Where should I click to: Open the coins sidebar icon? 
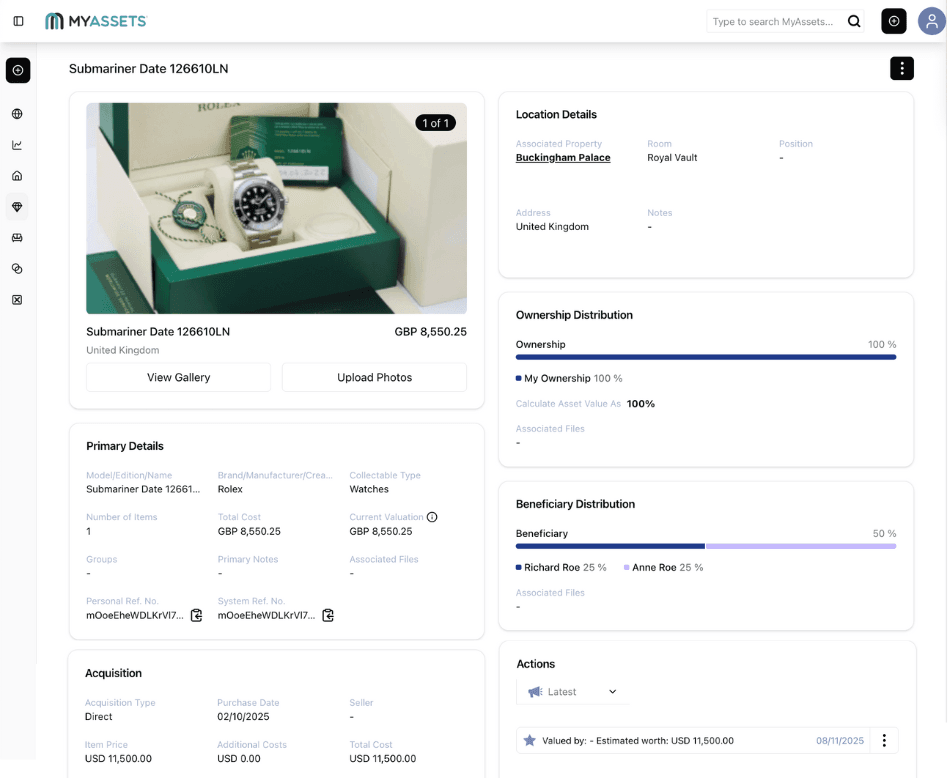(17, 268)
